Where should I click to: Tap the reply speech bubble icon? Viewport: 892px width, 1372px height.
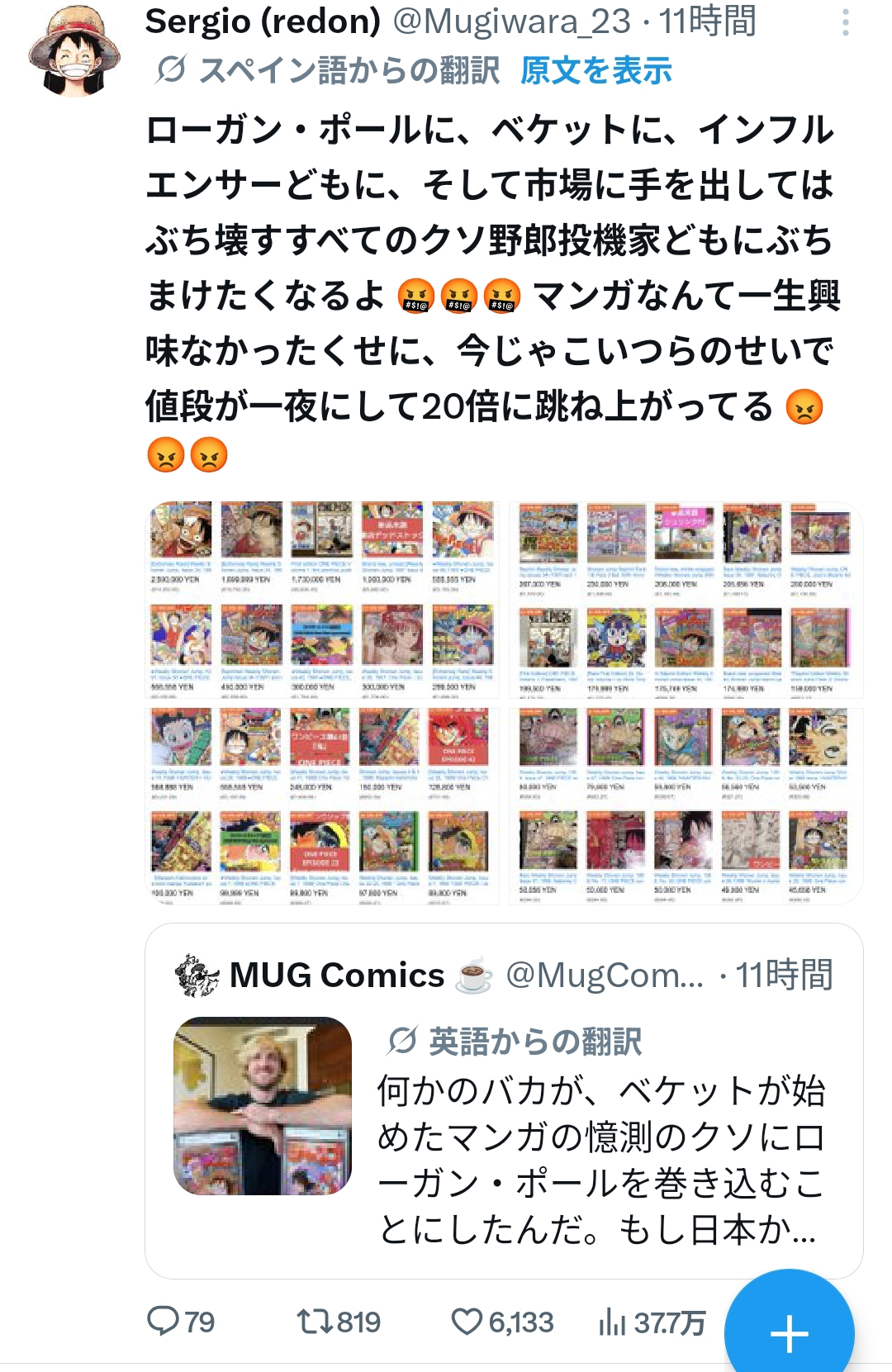[x=163, y=1321]
